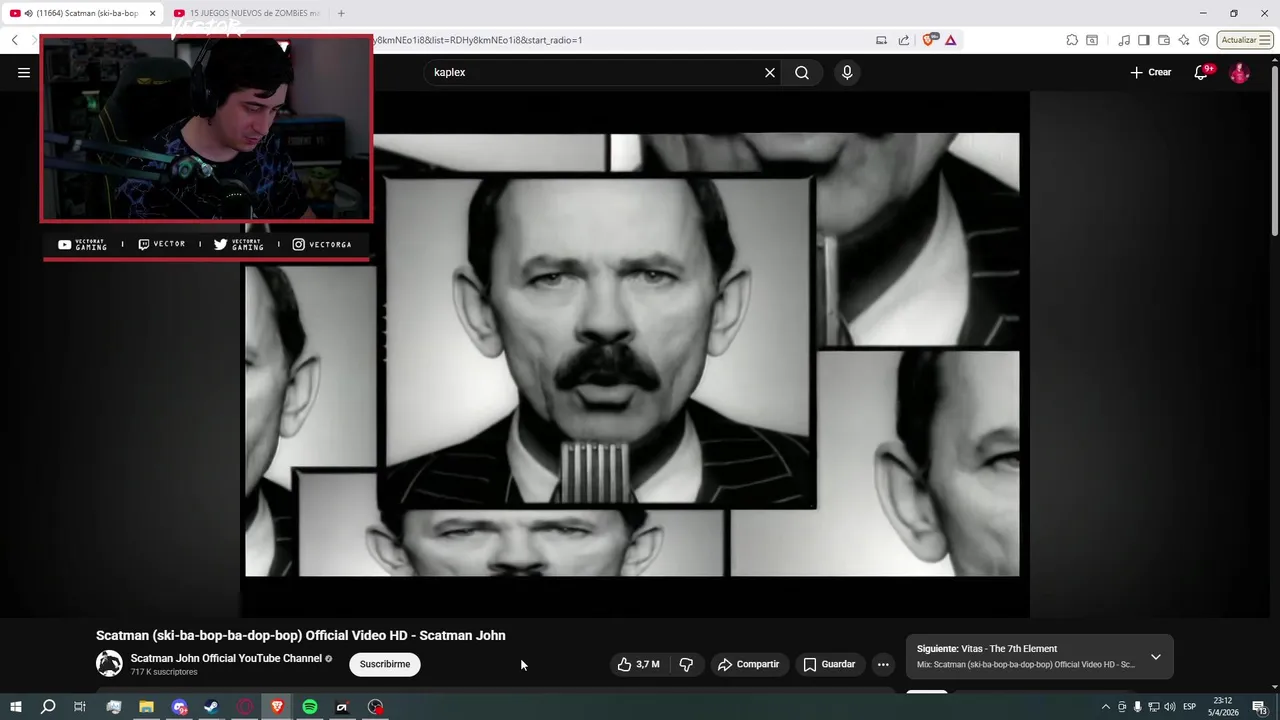This screenshot has height=720, width=1280.
Task: Open Task View on the taskbar
Action: [x=80, y=707]
